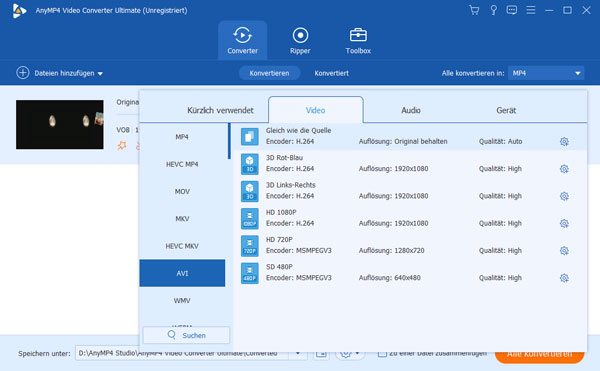600x371 pixels.
Task: Open settings gear for 3D Rot-Blau
Action: click(564, 169)
